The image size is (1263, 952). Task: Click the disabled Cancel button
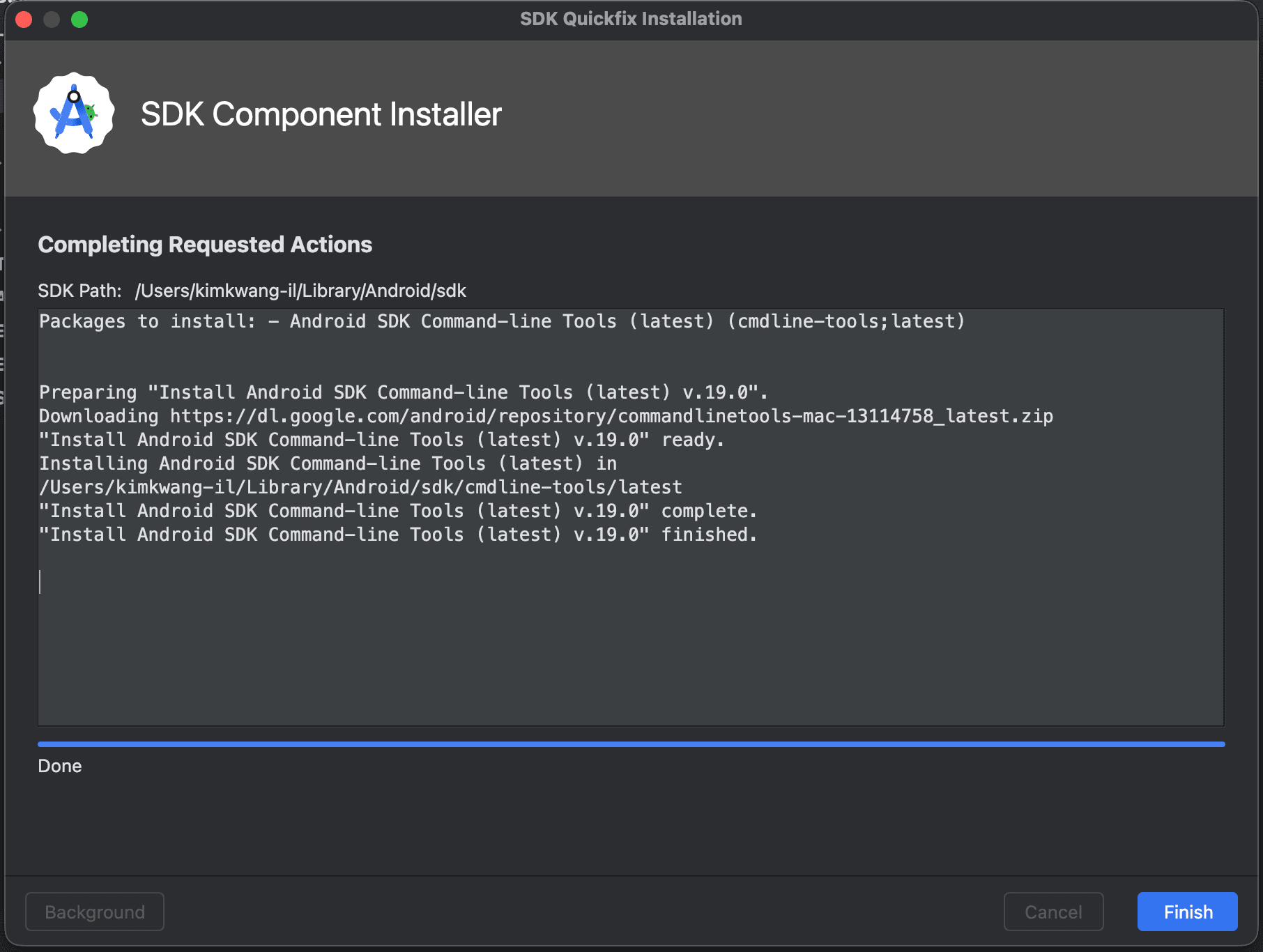(x=1053, y=912)
